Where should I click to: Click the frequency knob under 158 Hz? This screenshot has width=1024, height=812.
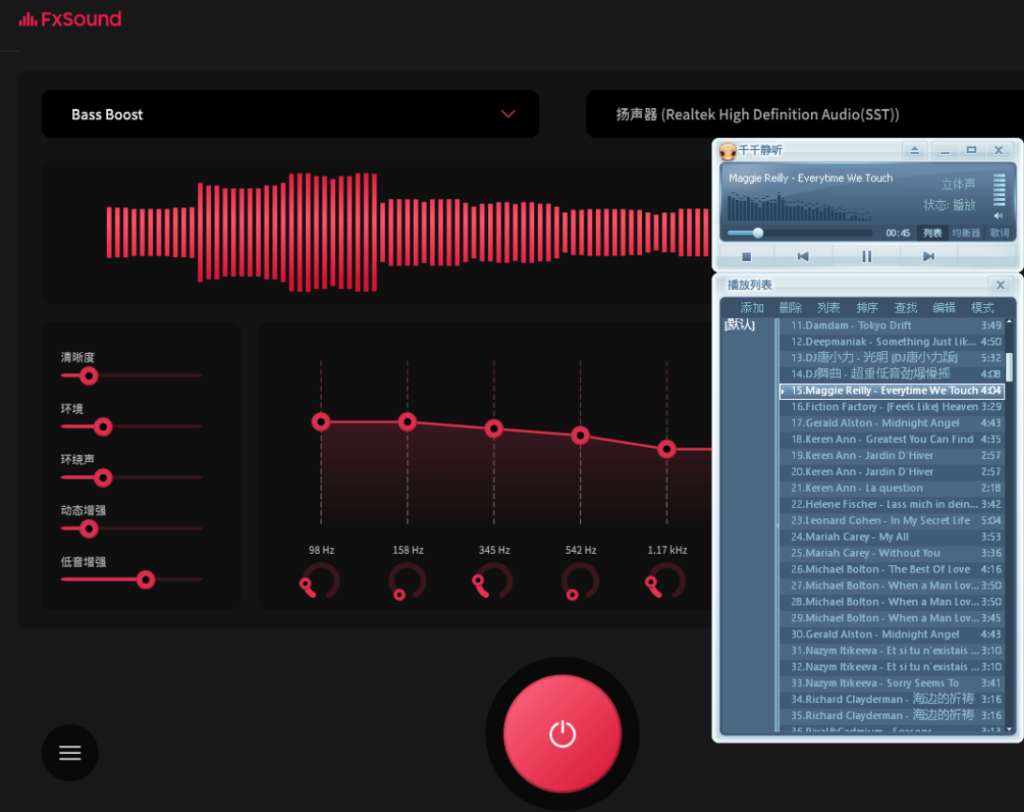pyautogui.click(x=407, y=581)
